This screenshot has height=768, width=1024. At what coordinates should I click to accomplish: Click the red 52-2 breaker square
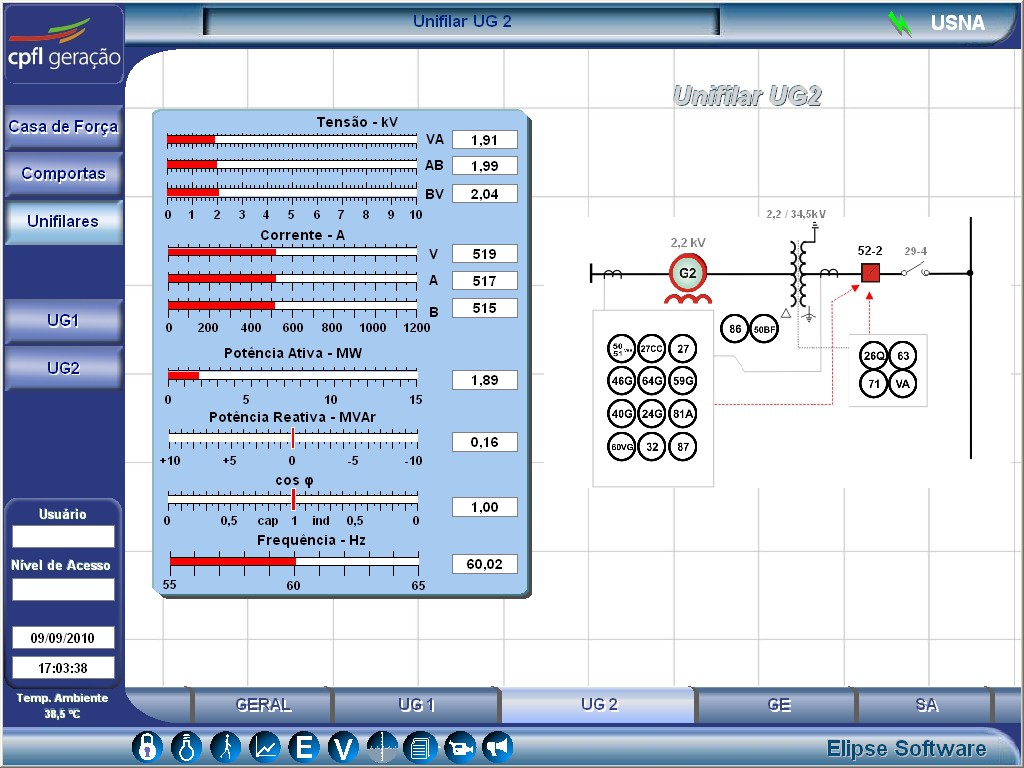click(x=870, y=272)
